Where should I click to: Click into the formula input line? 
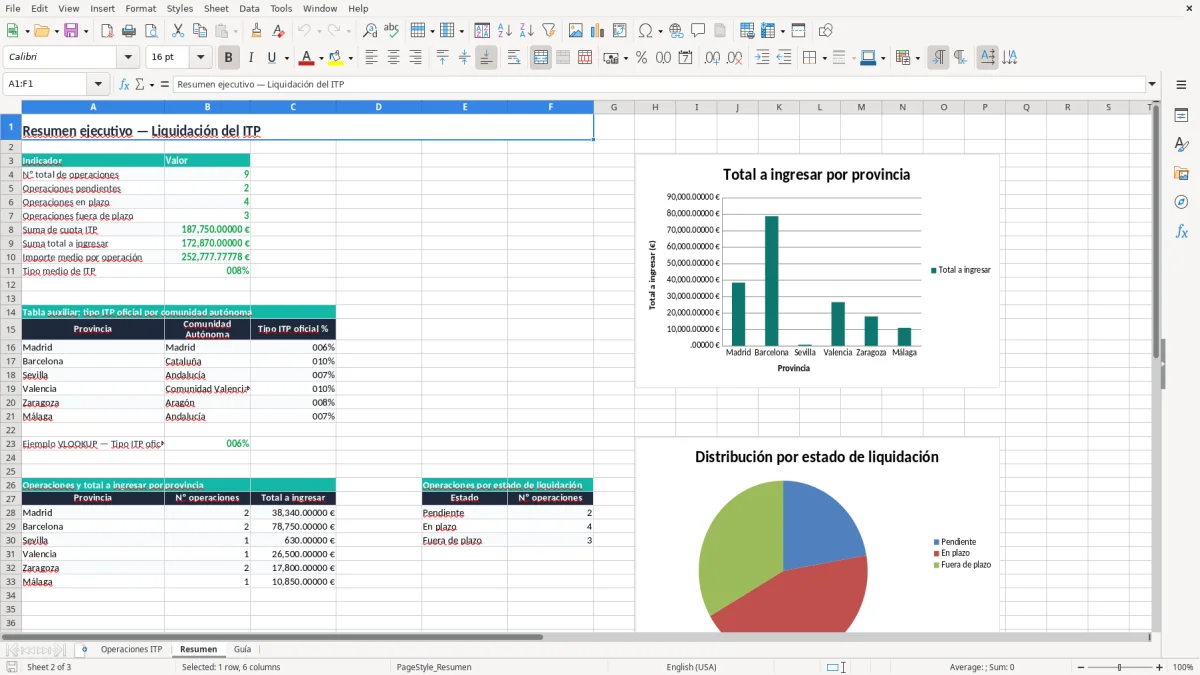click(x=658, y=85)
